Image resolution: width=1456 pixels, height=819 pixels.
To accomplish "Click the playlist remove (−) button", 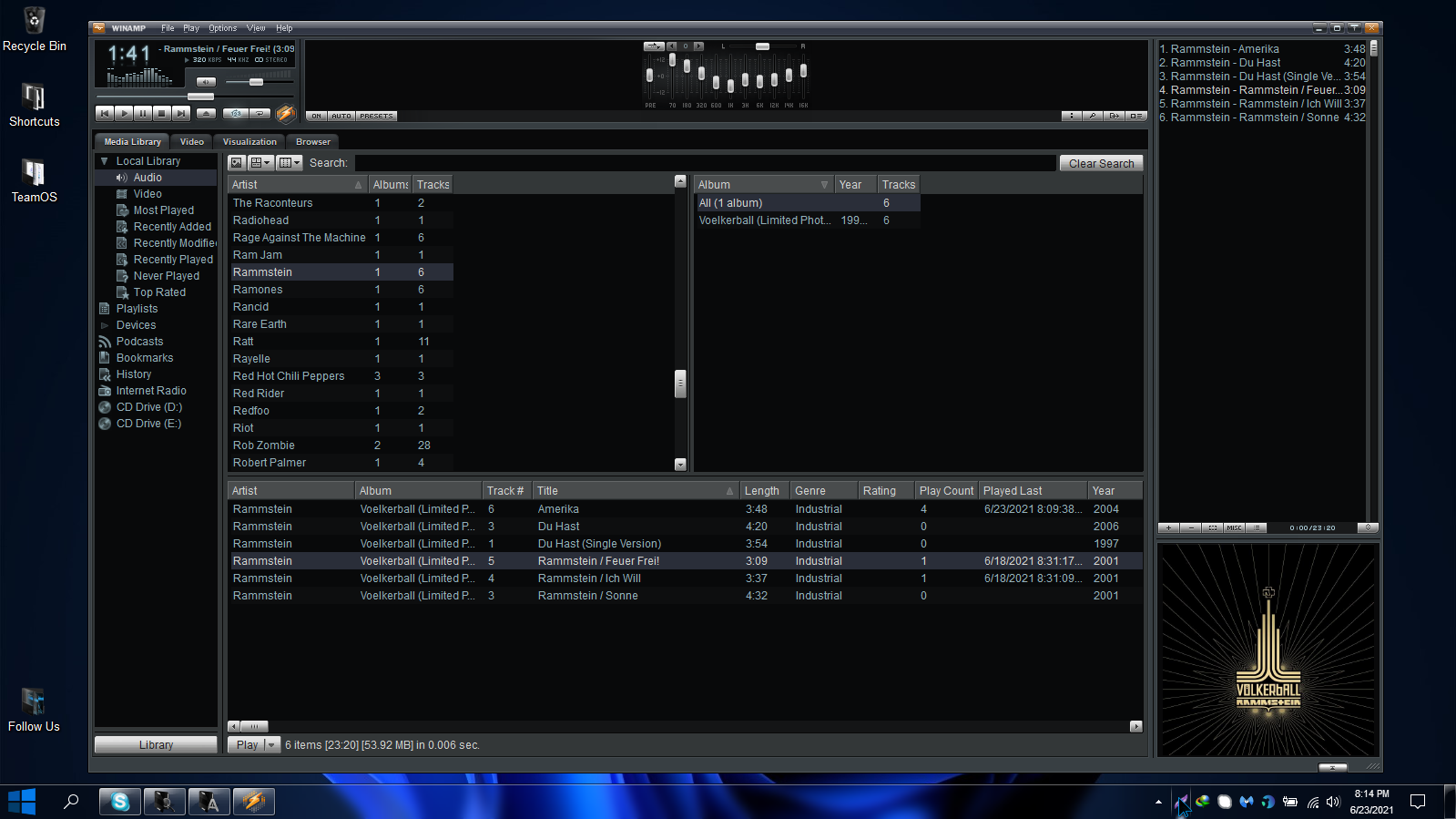I will click(x=1190, y=527).
